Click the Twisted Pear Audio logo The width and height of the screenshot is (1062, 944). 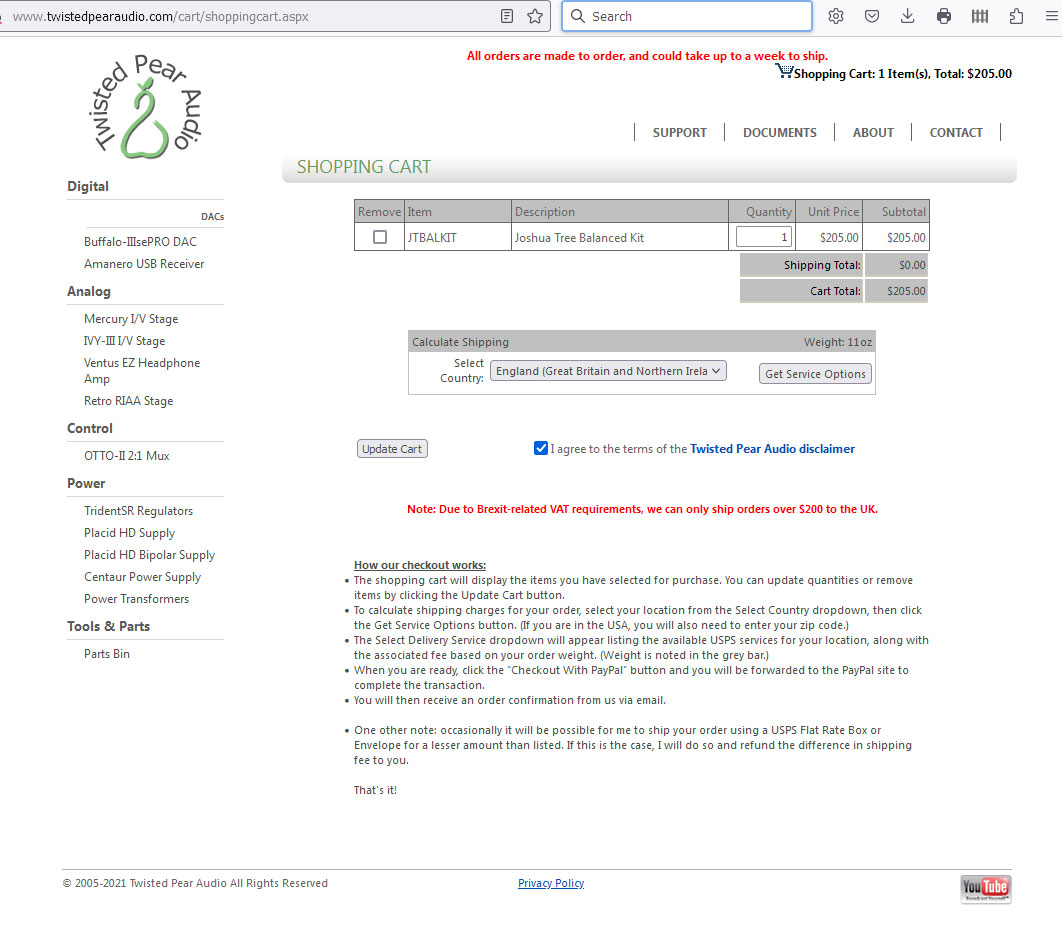coord(145,105)
